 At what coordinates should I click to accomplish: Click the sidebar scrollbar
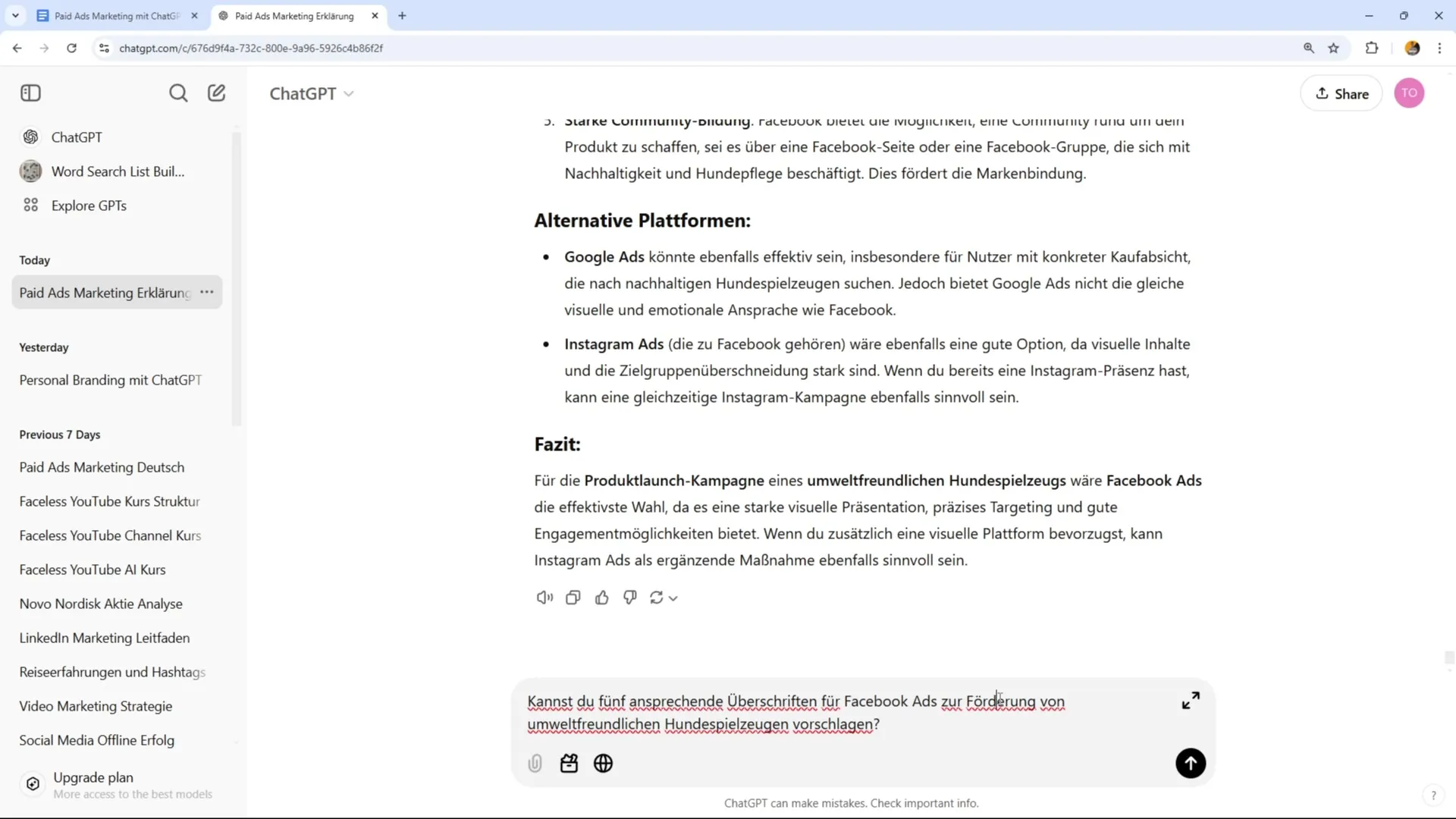click(237, 281)
